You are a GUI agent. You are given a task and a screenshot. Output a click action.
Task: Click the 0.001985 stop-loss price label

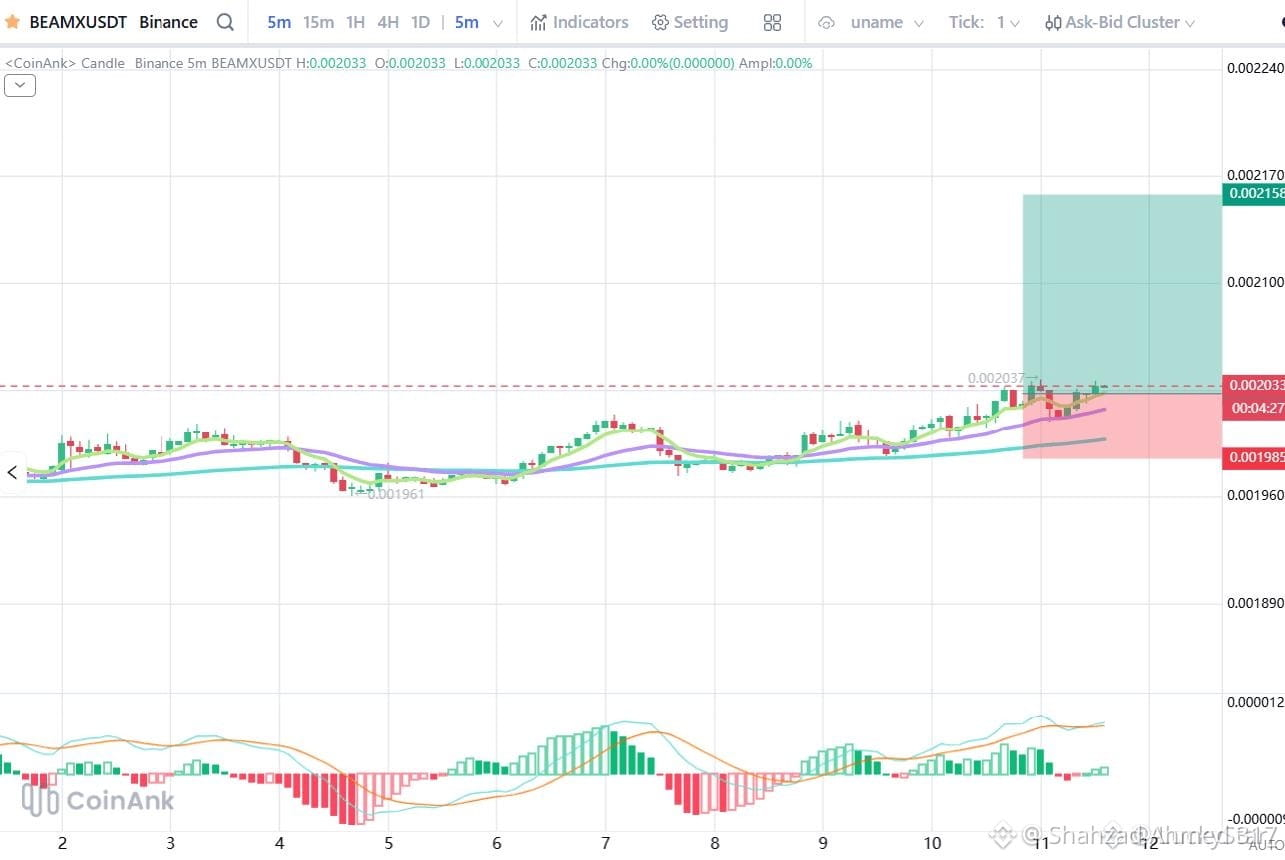tap(1254, 457)
